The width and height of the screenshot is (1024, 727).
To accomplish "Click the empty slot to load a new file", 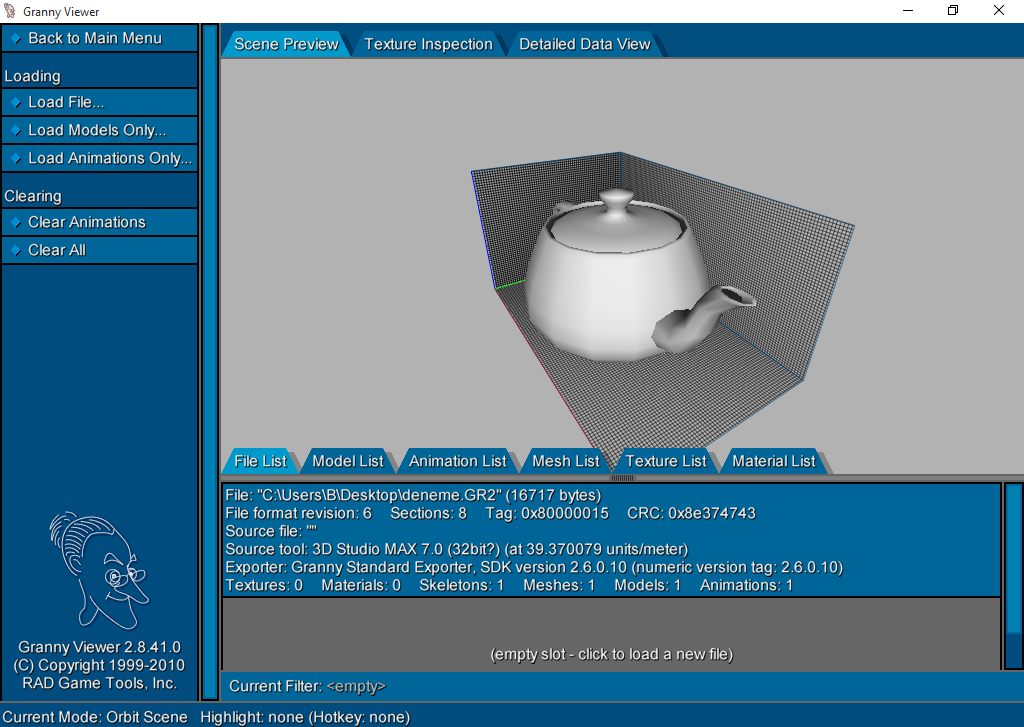I will click(x=611, y=633).
